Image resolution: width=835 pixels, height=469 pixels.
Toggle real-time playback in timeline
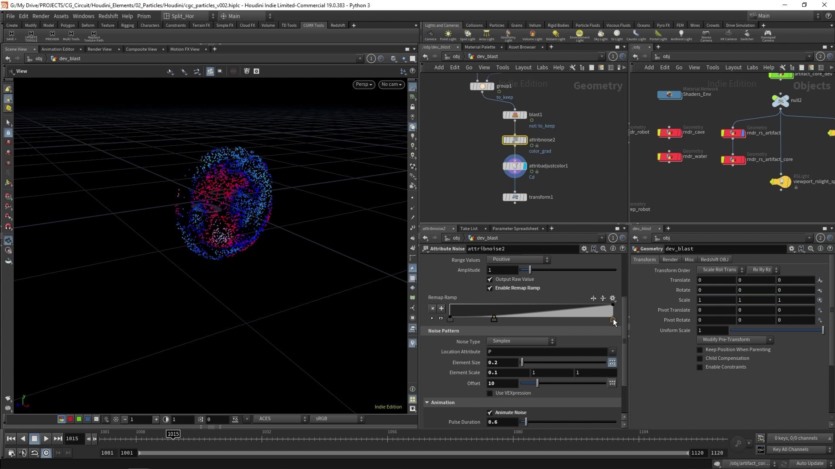tap(46, 453)
